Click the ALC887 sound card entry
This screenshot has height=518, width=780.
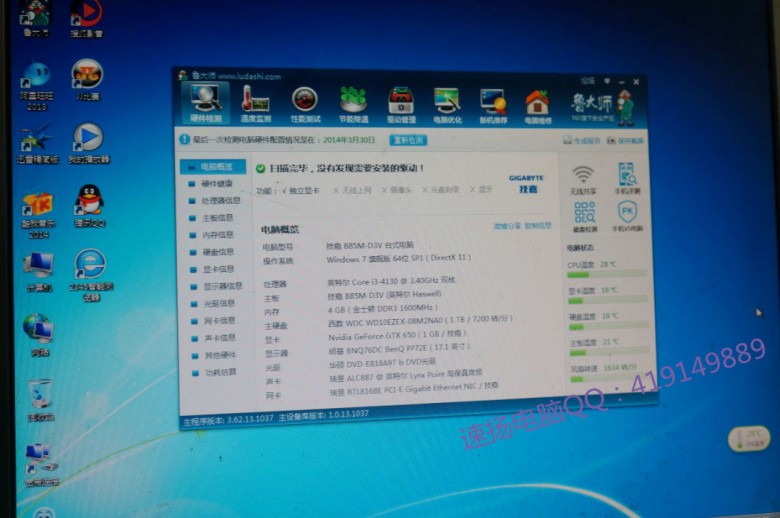click(405, 377)
